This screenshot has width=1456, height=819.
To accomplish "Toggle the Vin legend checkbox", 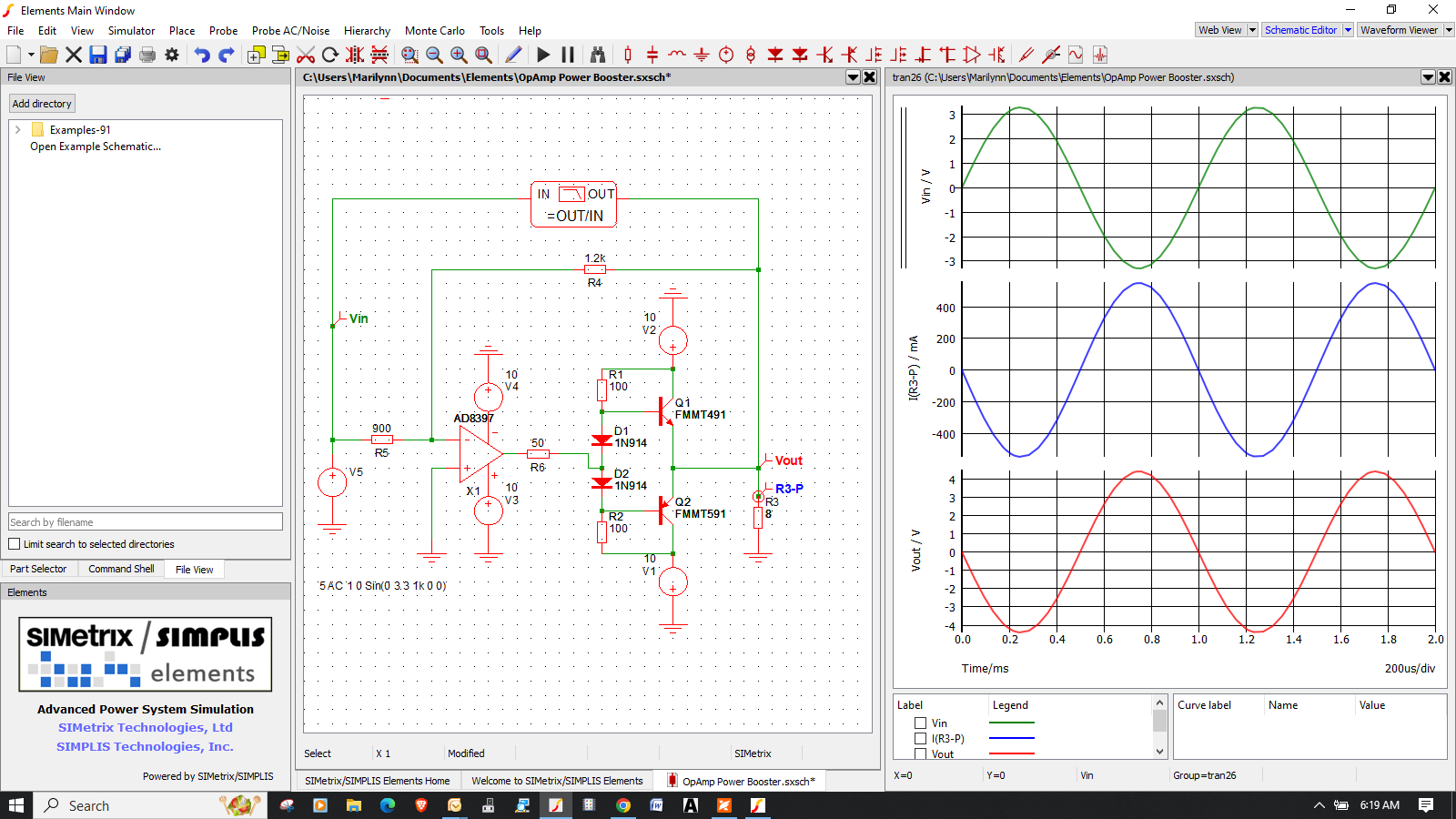I will pos(920,723).
